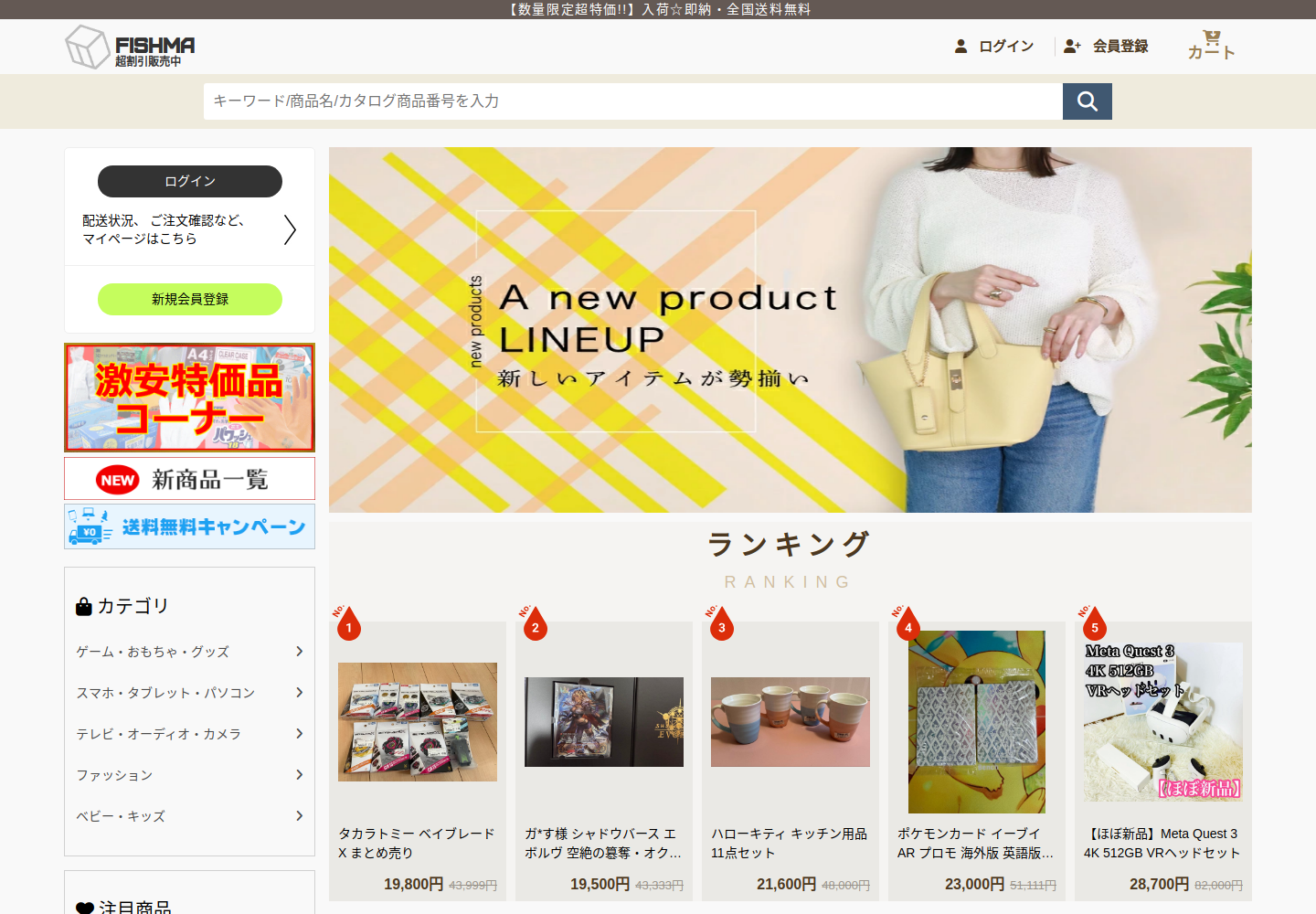Viewport: 1316px width, 914px height.
Task: Open the 送料無料キャンペーン banner
Action: (189, 526)
